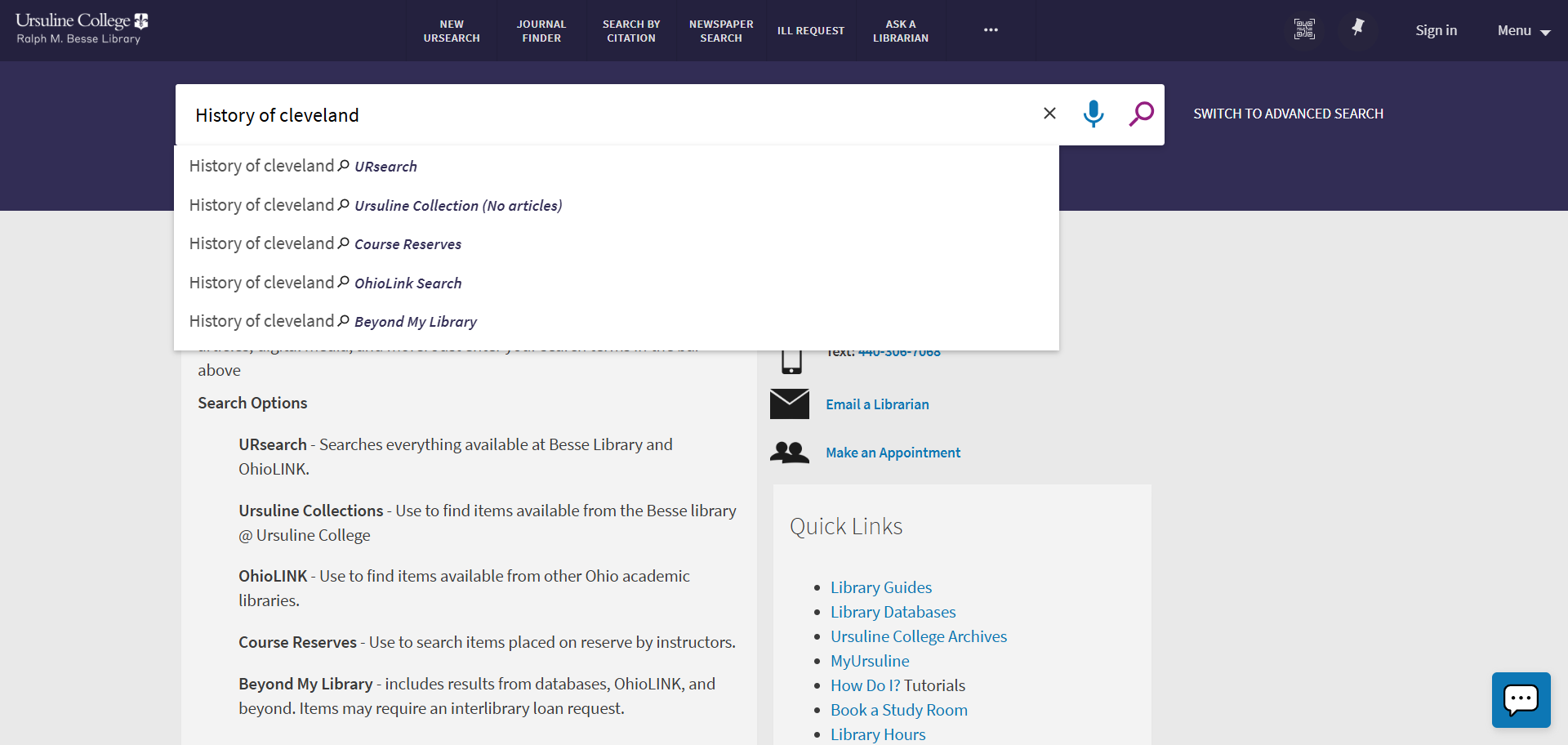The width and height of the screenshot is (1568, 745).
Task: Open the Library Databases quick link
Action: [893, 612]
